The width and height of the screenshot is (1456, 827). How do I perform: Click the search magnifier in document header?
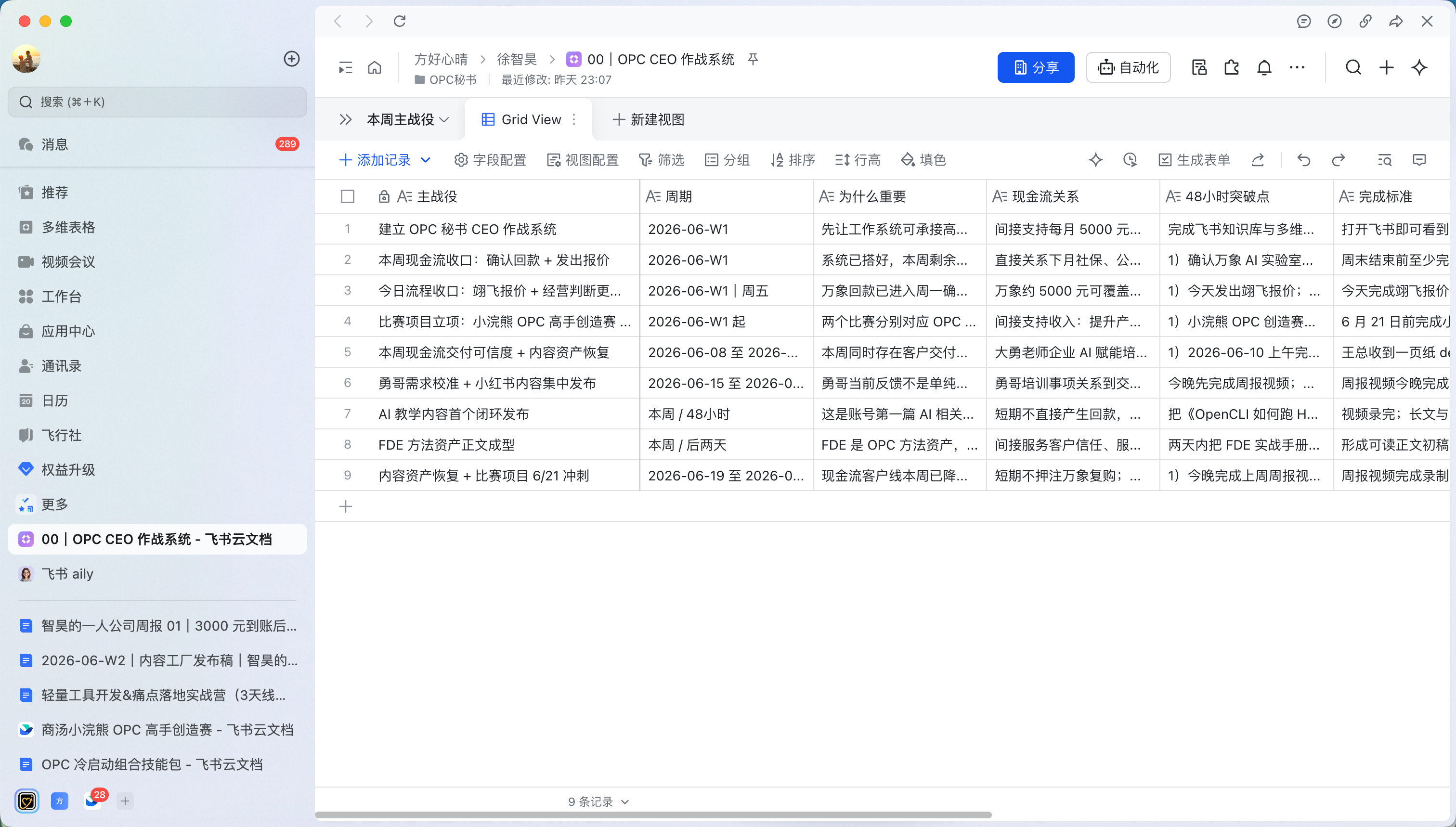tap(1353, 67)
